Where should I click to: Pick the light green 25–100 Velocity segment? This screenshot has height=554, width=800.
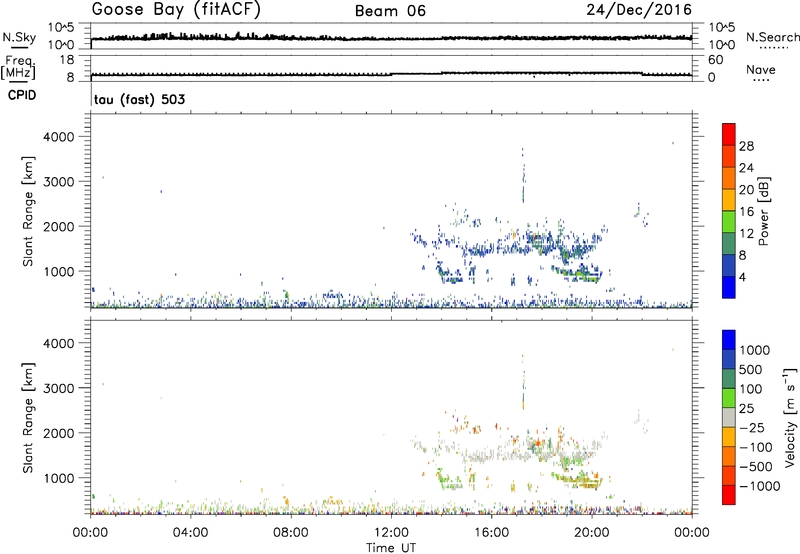pos(729,398)
